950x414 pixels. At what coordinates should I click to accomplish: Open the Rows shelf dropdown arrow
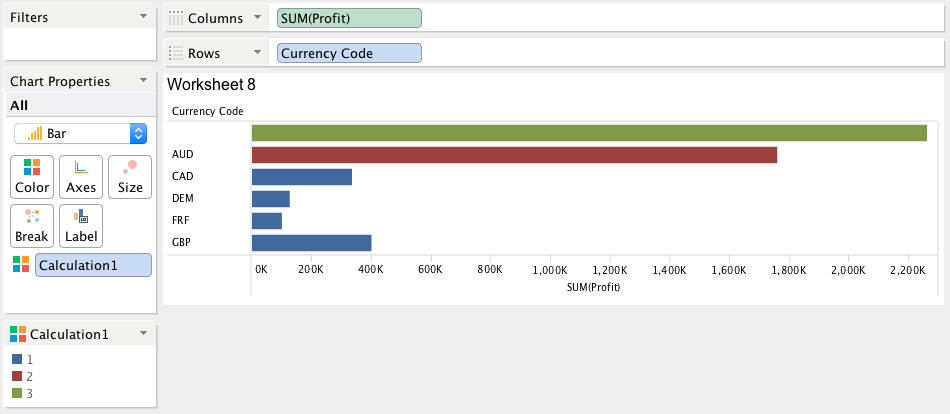(257, 53)
